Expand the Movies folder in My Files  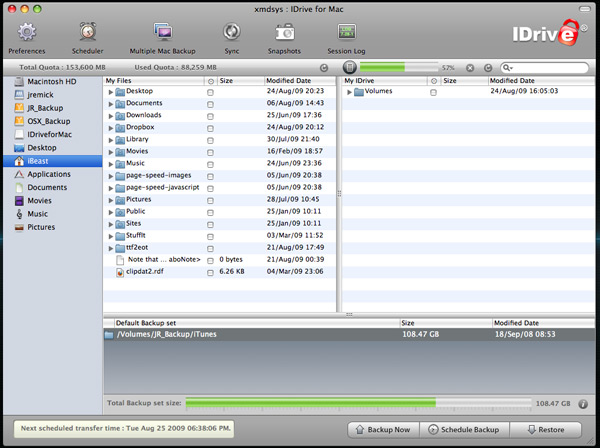point(111,152)
